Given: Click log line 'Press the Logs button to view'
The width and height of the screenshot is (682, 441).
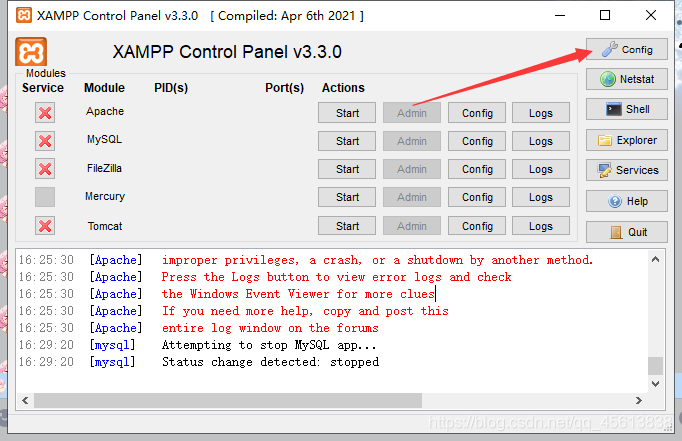Looking at the screenshot, I should click(337, 277).
